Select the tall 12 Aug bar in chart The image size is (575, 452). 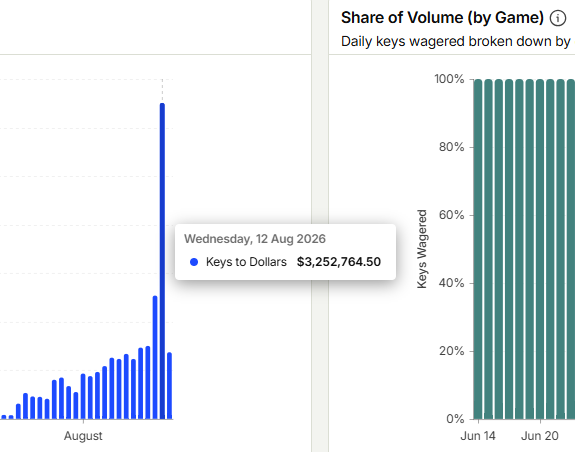tap(162, 261)
